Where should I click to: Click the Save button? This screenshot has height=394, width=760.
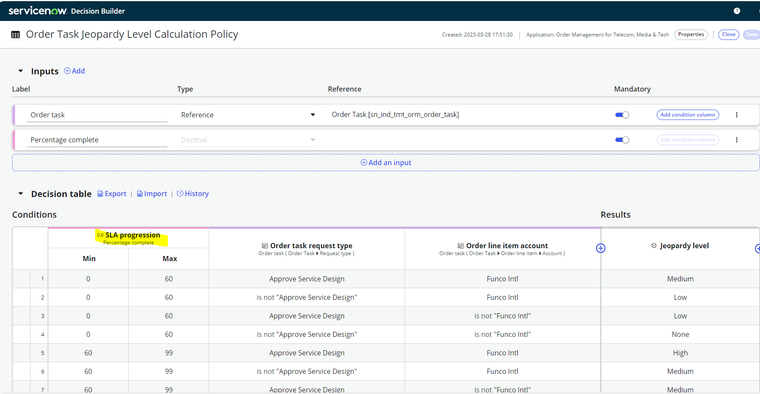pyautogui.click(x=751, y=34)
